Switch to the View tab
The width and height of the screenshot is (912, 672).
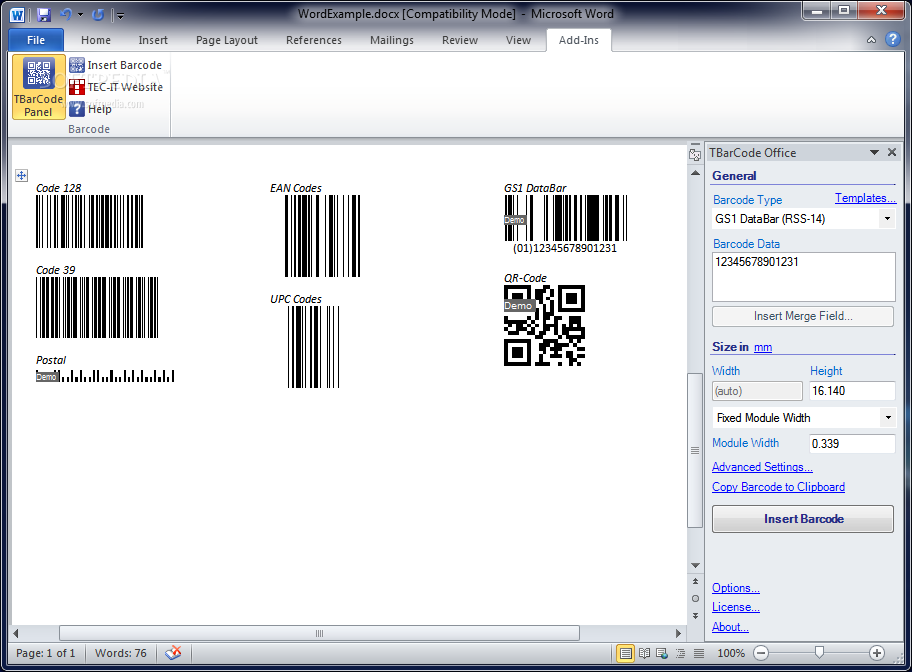[x=518, y=40]
